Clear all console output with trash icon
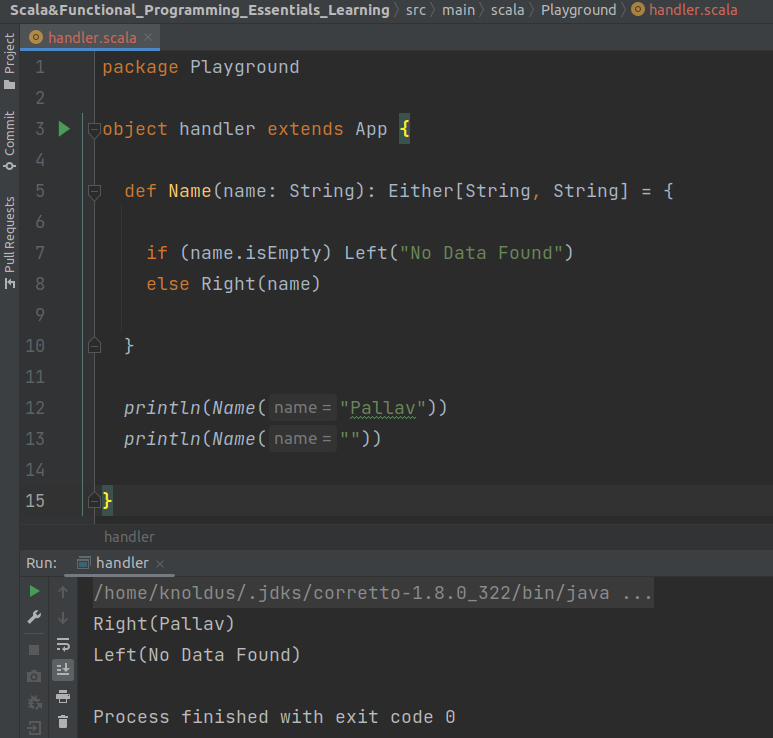The image size is (773, 738). (x=63, y=722)
